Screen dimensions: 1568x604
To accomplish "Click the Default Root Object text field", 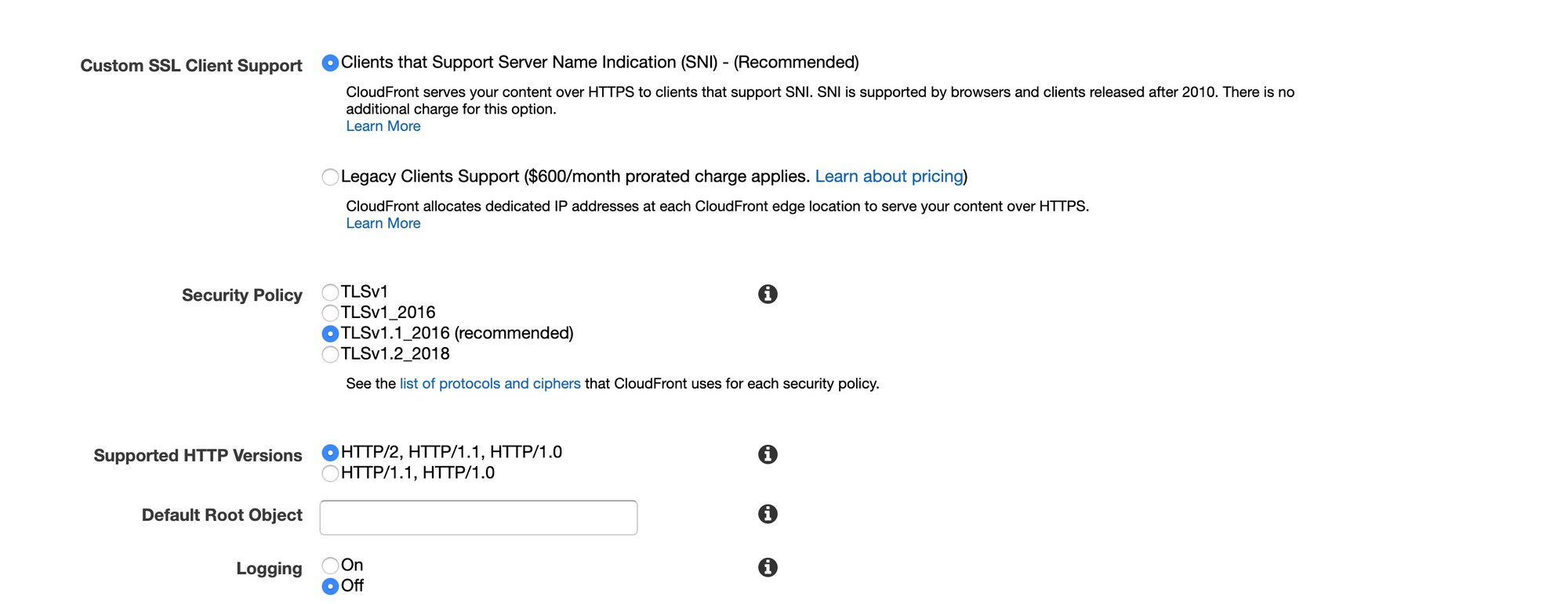I will pyautogui.click(x=478, y=518).
